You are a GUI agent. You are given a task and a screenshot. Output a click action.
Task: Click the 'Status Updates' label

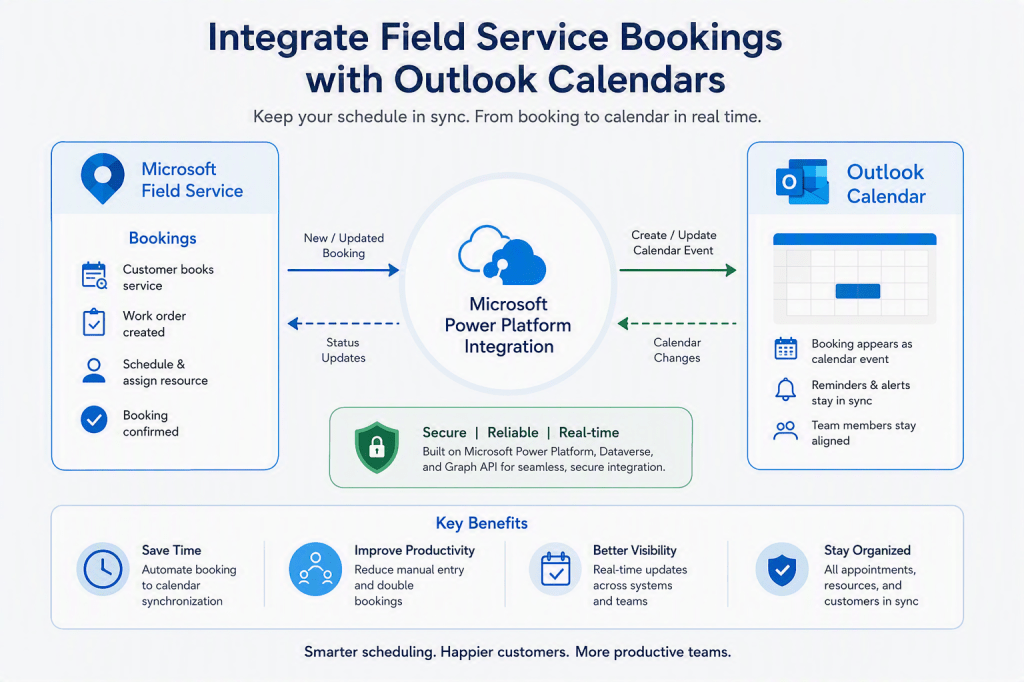[344, 350]
